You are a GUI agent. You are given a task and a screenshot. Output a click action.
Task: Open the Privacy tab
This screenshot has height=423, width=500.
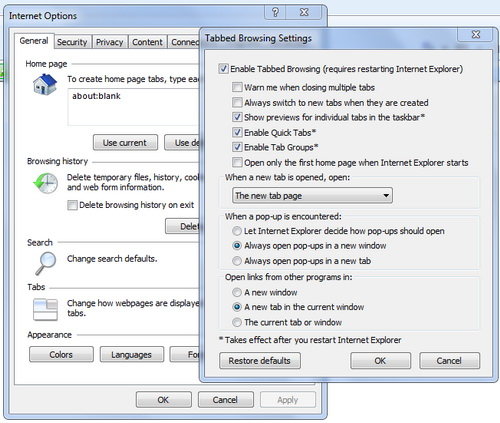(x=110, y=42)
